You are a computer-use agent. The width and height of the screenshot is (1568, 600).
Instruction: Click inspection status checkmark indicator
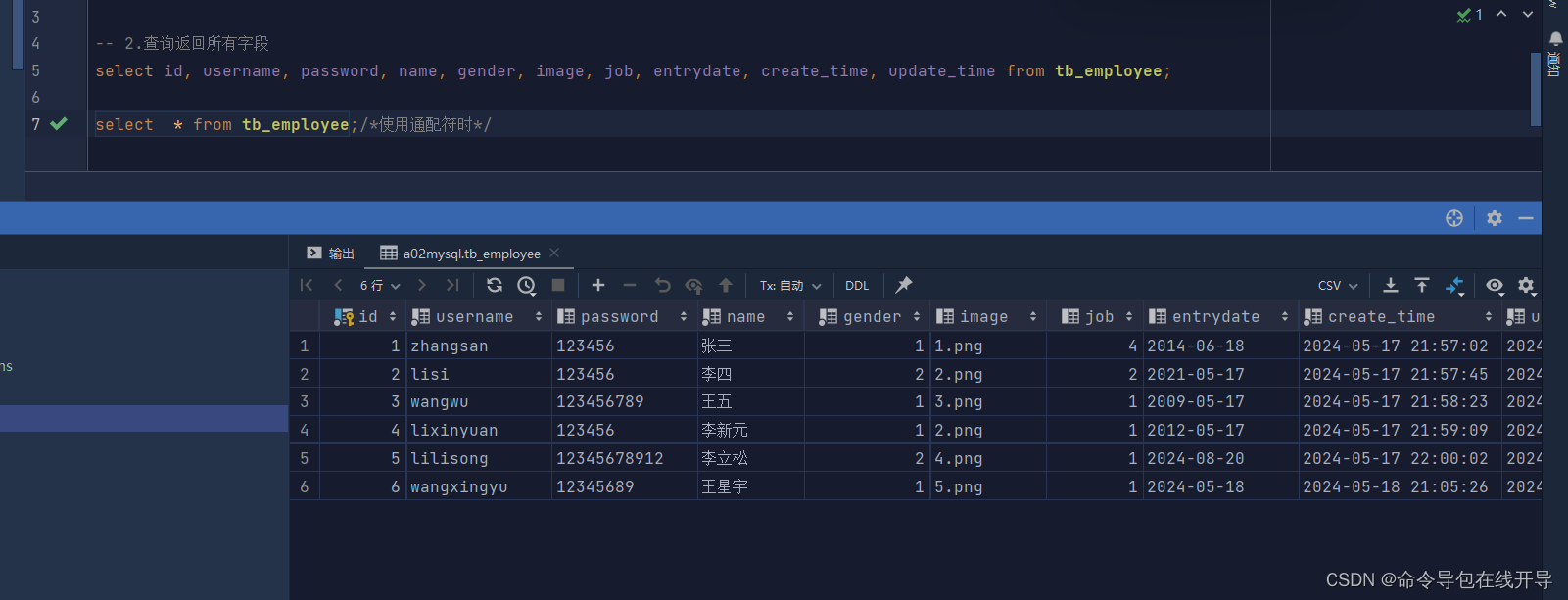1469,15
